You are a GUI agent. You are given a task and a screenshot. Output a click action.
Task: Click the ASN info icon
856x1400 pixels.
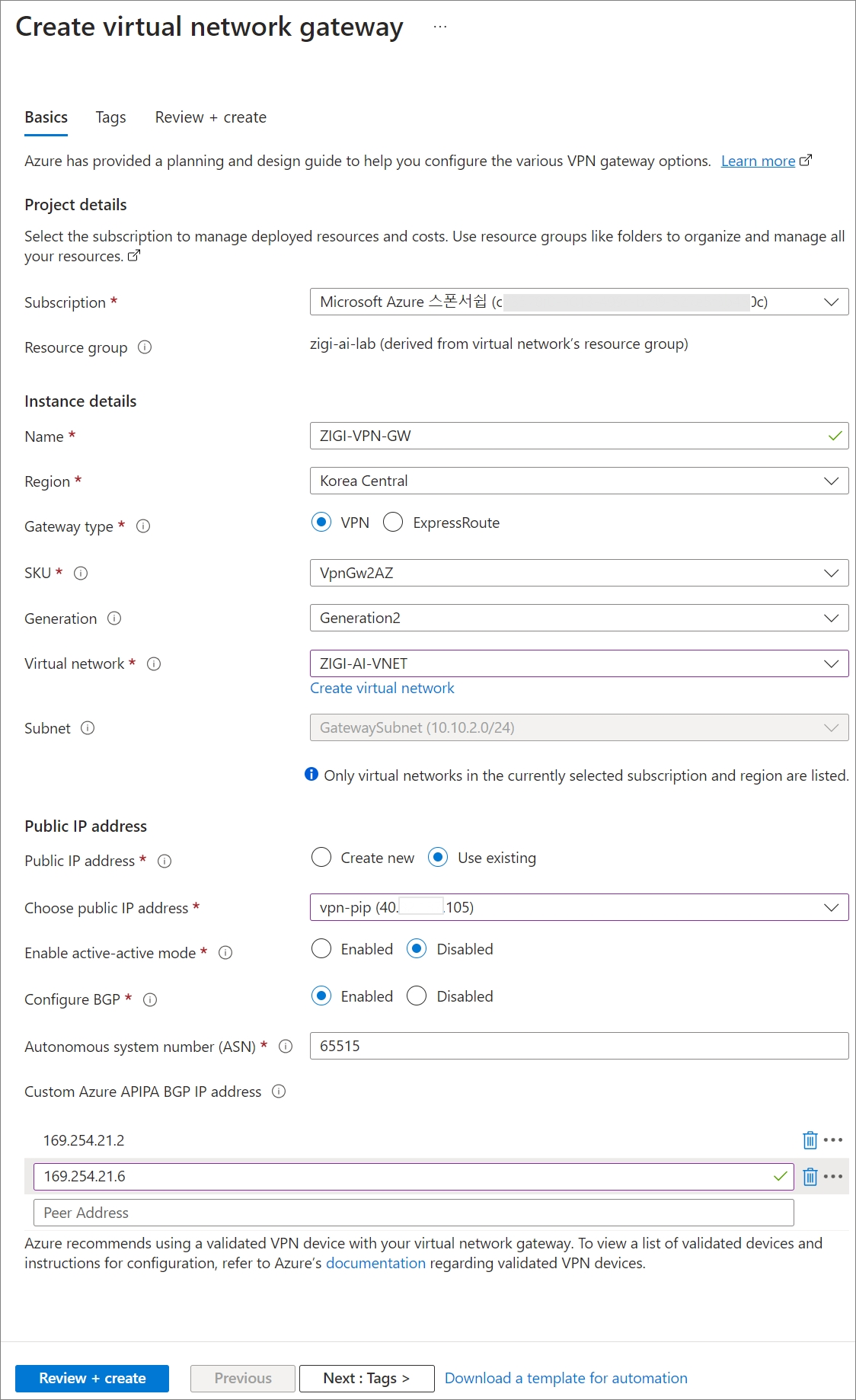click(x=286, y=1047)
